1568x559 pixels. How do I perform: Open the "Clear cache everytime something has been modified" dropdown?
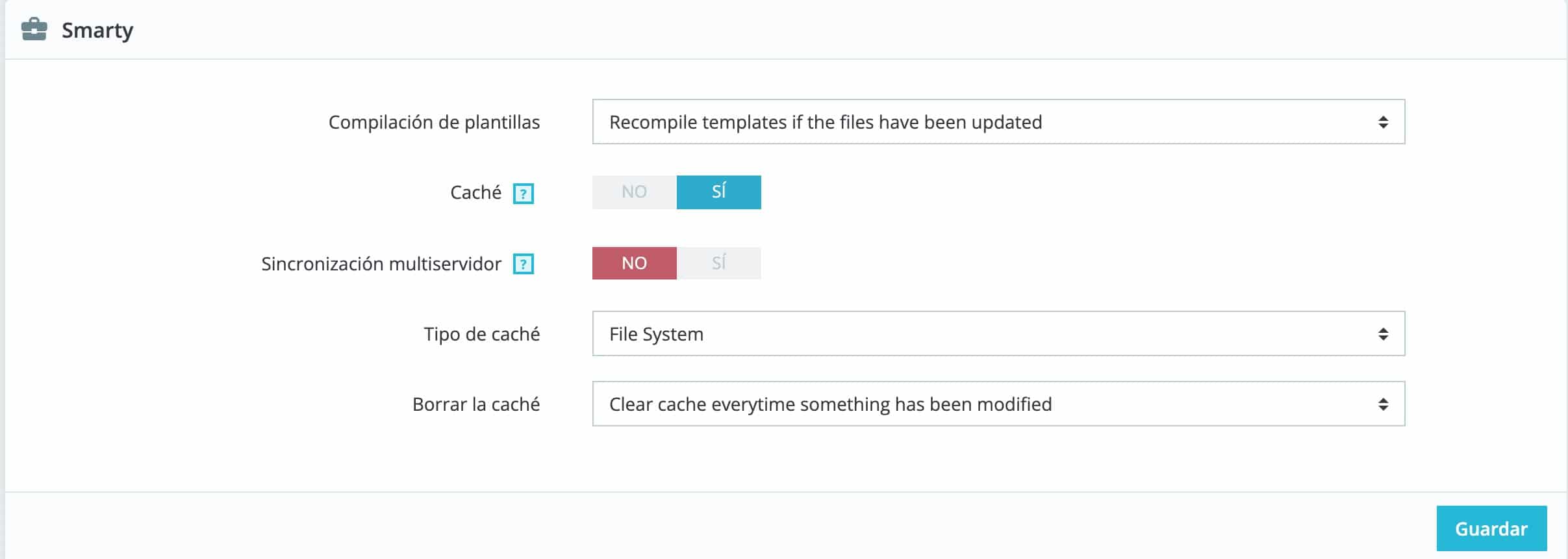[x=998, y=404]
